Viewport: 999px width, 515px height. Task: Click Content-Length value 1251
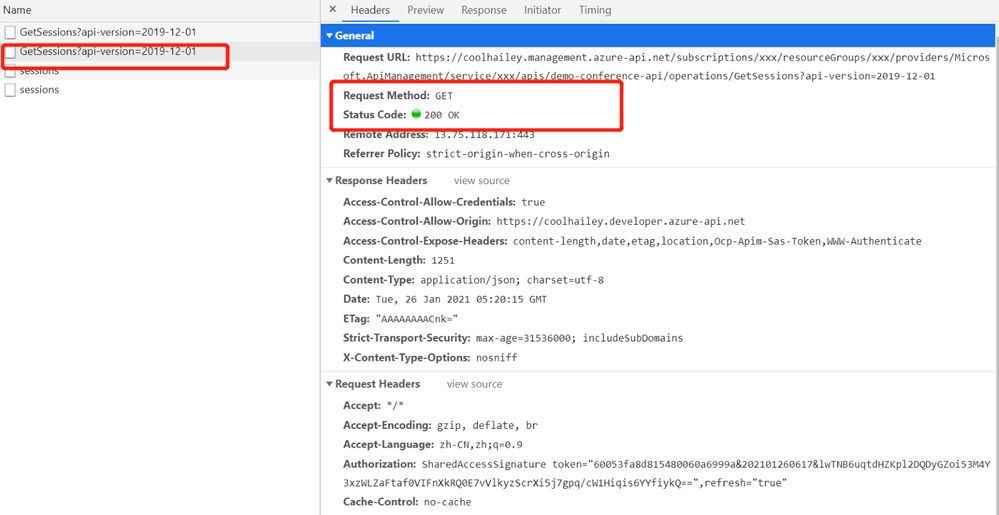point(444,260)
